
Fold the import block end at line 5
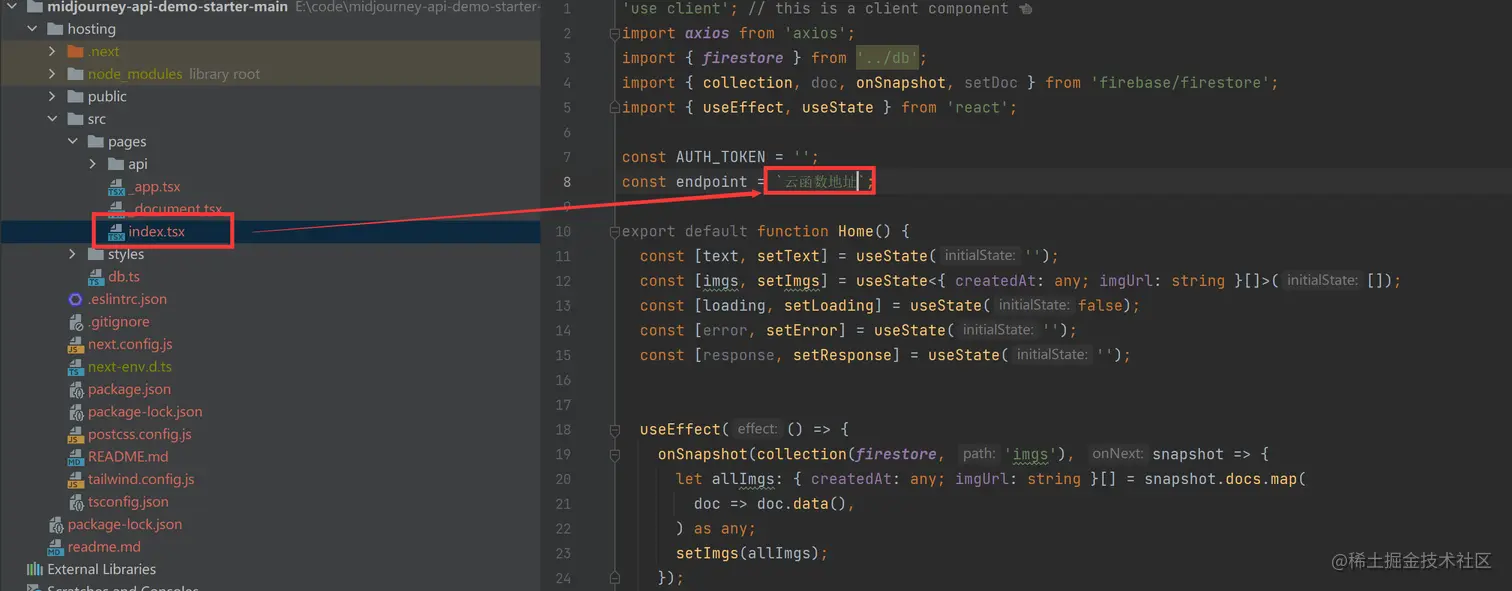(615, 107)
